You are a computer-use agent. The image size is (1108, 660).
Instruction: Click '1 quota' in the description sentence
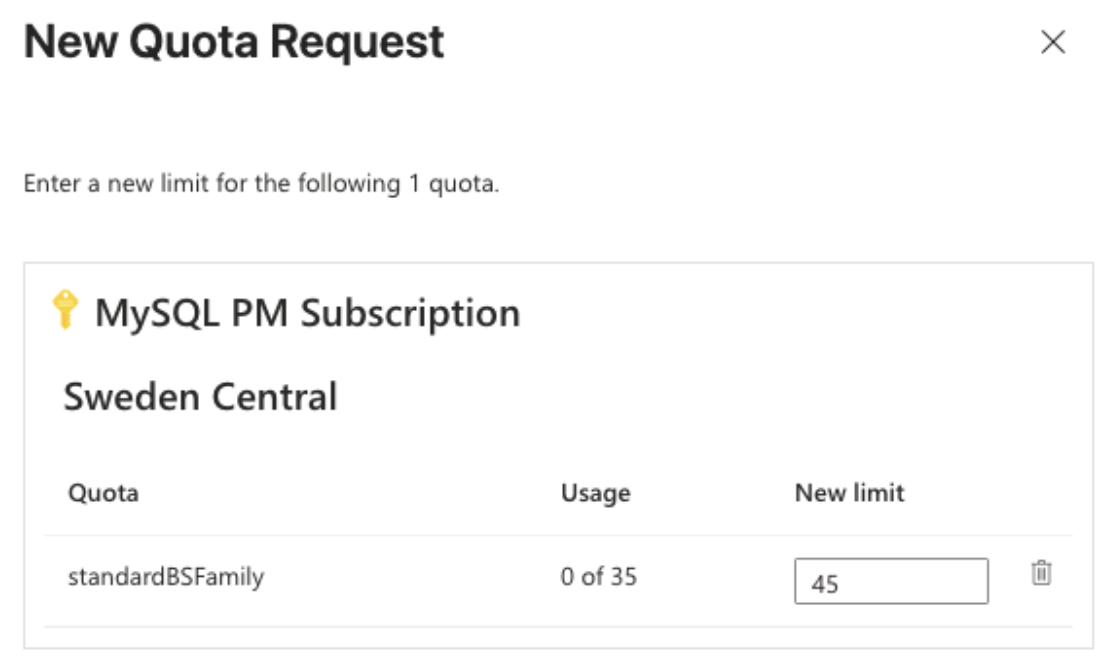tap(454, 184)
